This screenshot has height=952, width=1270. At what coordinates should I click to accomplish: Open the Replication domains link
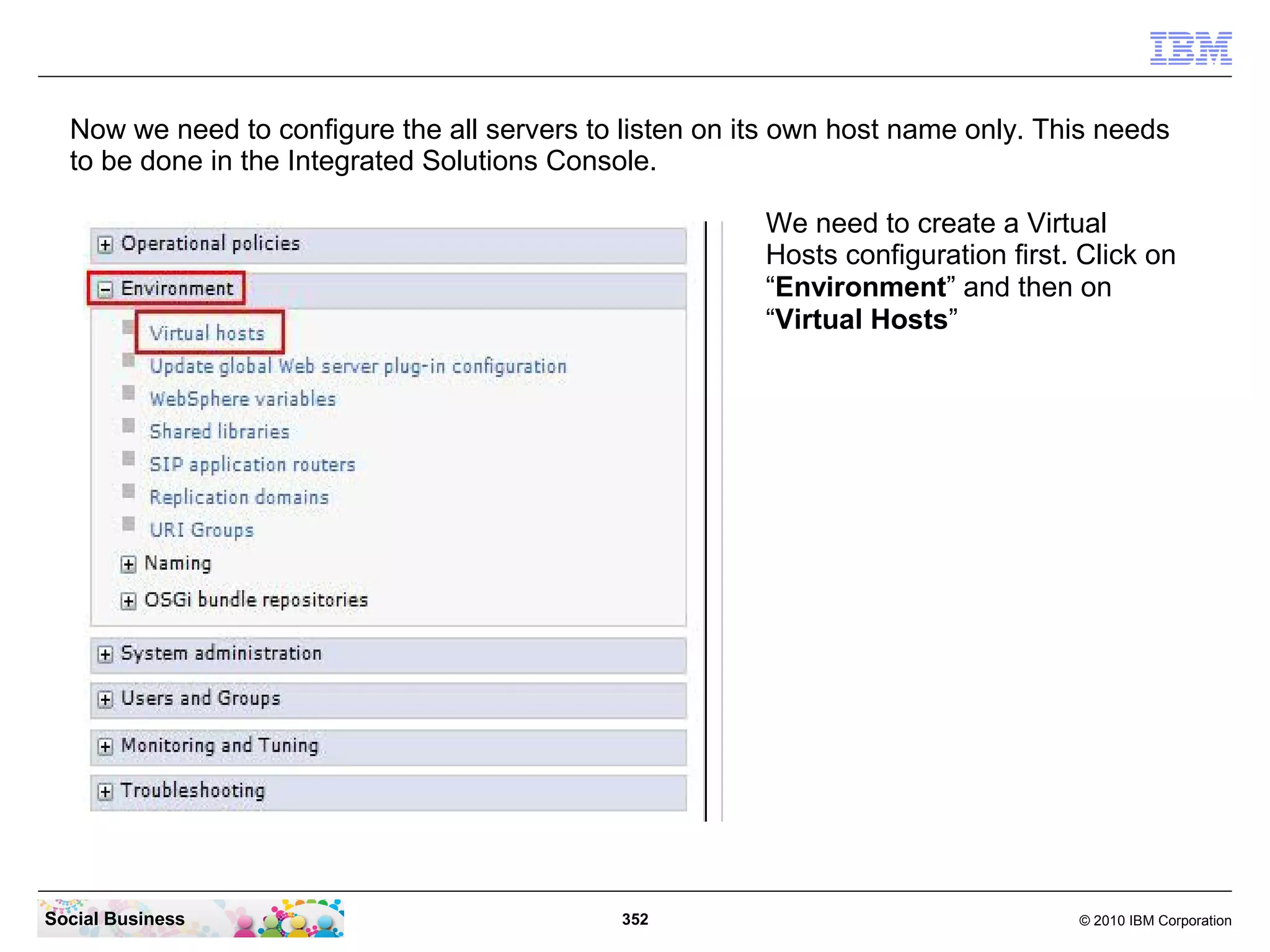click(239, 497)
